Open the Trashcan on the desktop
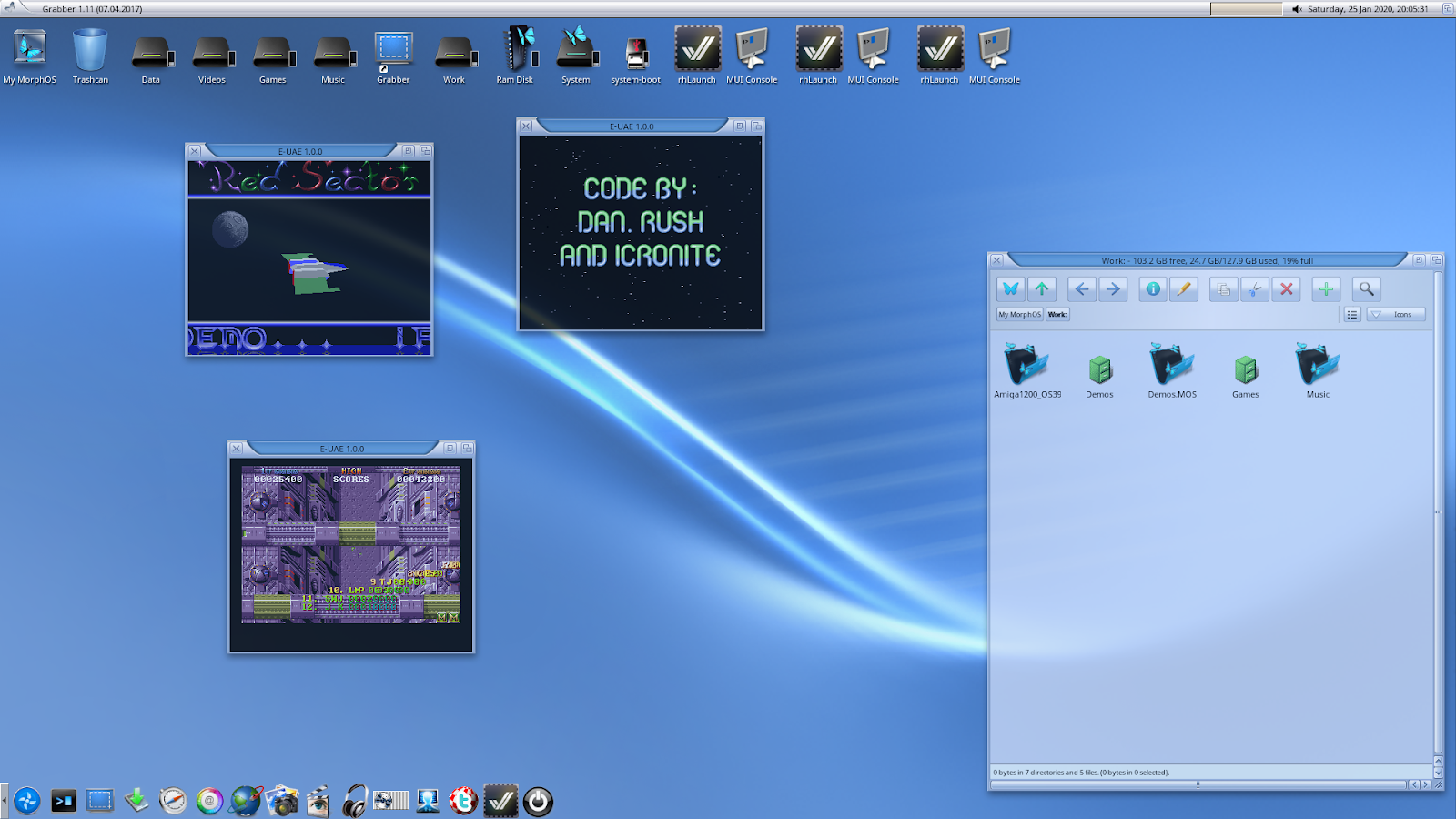 click(x=90, y=56)
